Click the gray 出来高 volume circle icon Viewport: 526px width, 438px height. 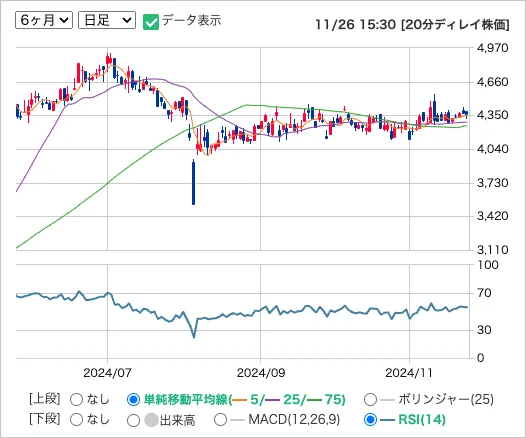click(151, 420)
